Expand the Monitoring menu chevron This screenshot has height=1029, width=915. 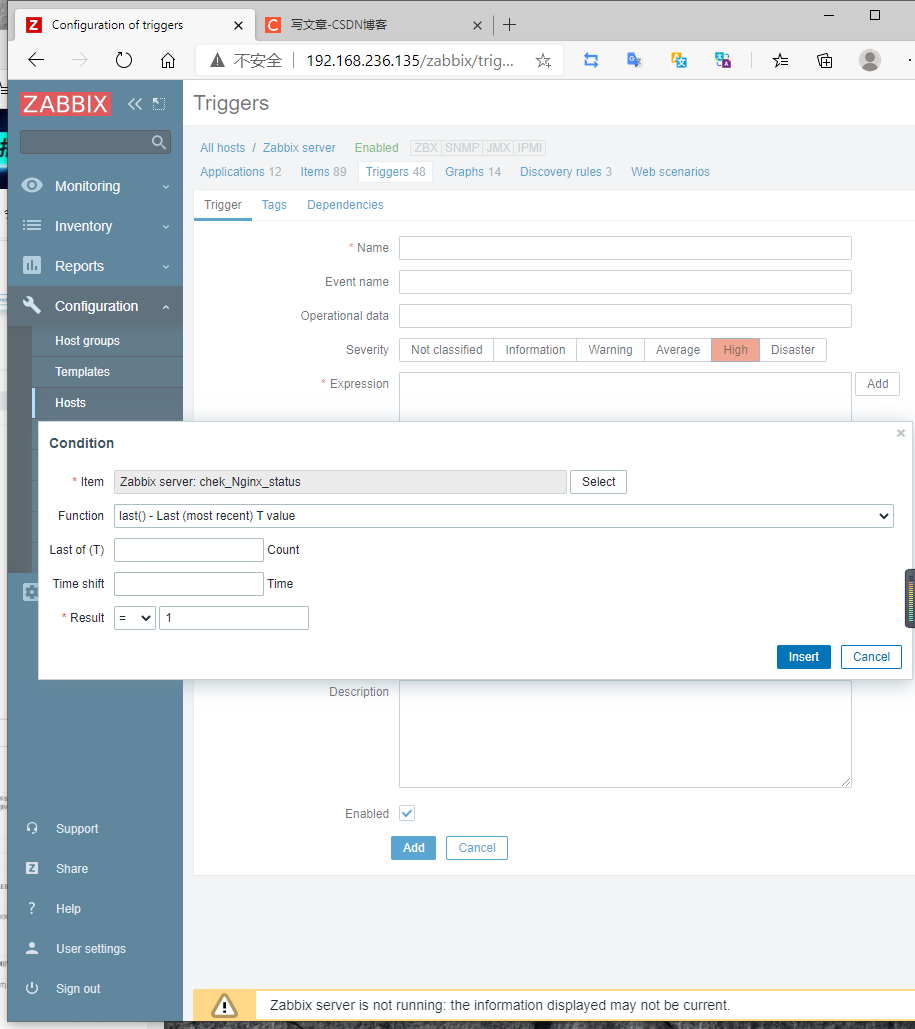pos(166,186)
